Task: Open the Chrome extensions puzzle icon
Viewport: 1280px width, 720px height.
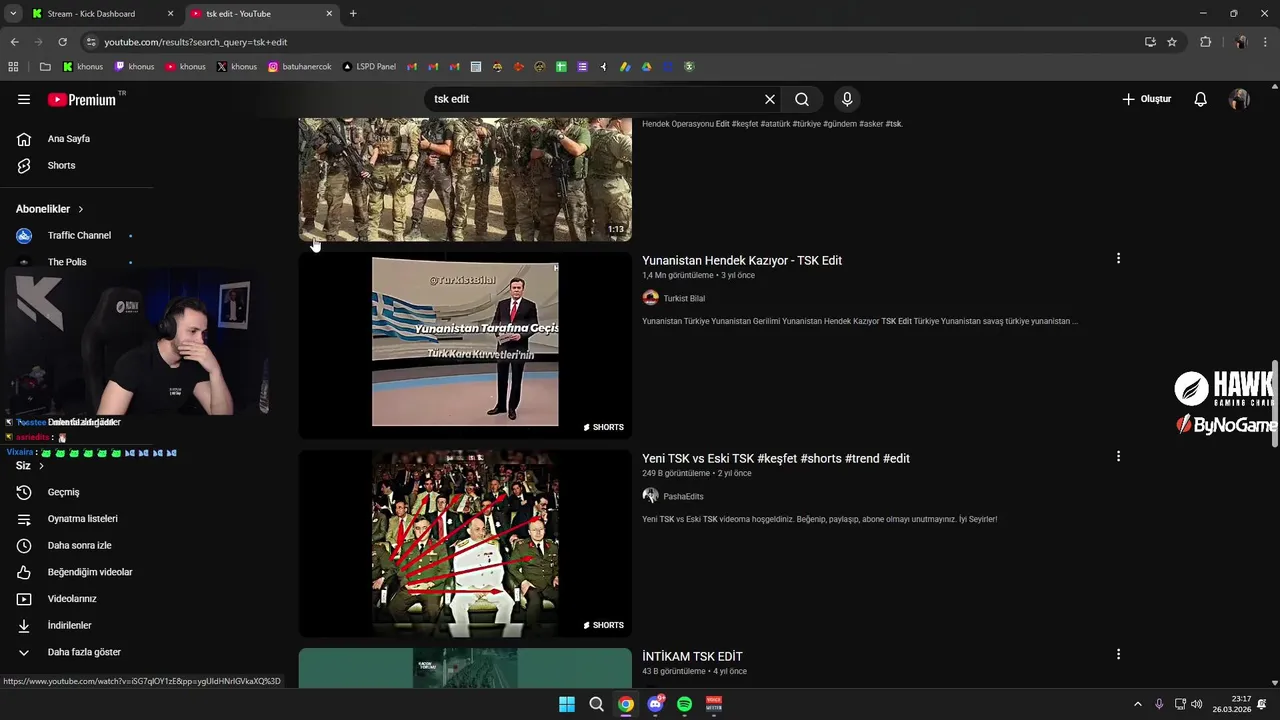Action: point(1205,42)
